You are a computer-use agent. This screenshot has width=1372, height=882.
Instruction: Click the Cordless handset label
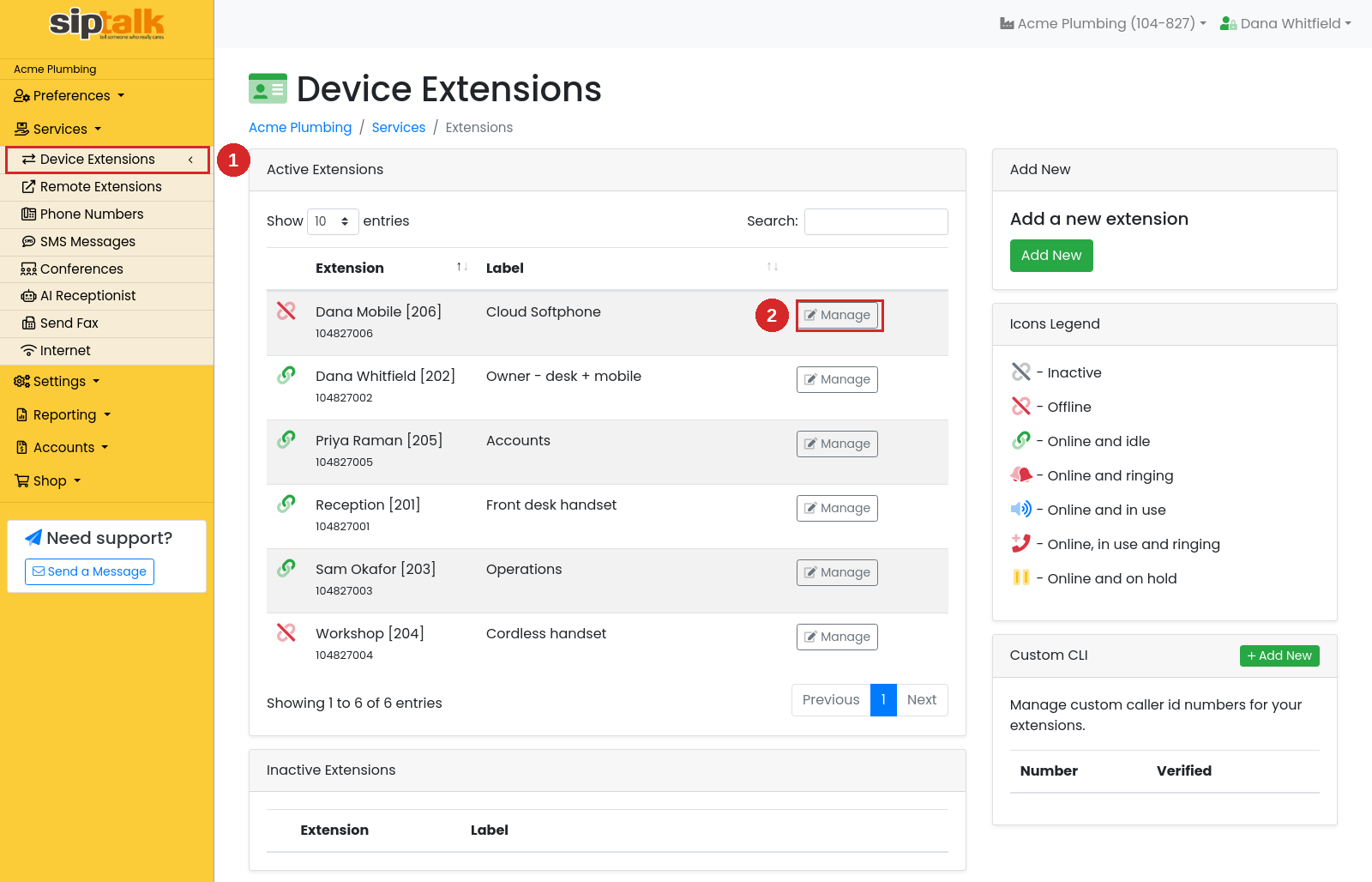(546, 633)
